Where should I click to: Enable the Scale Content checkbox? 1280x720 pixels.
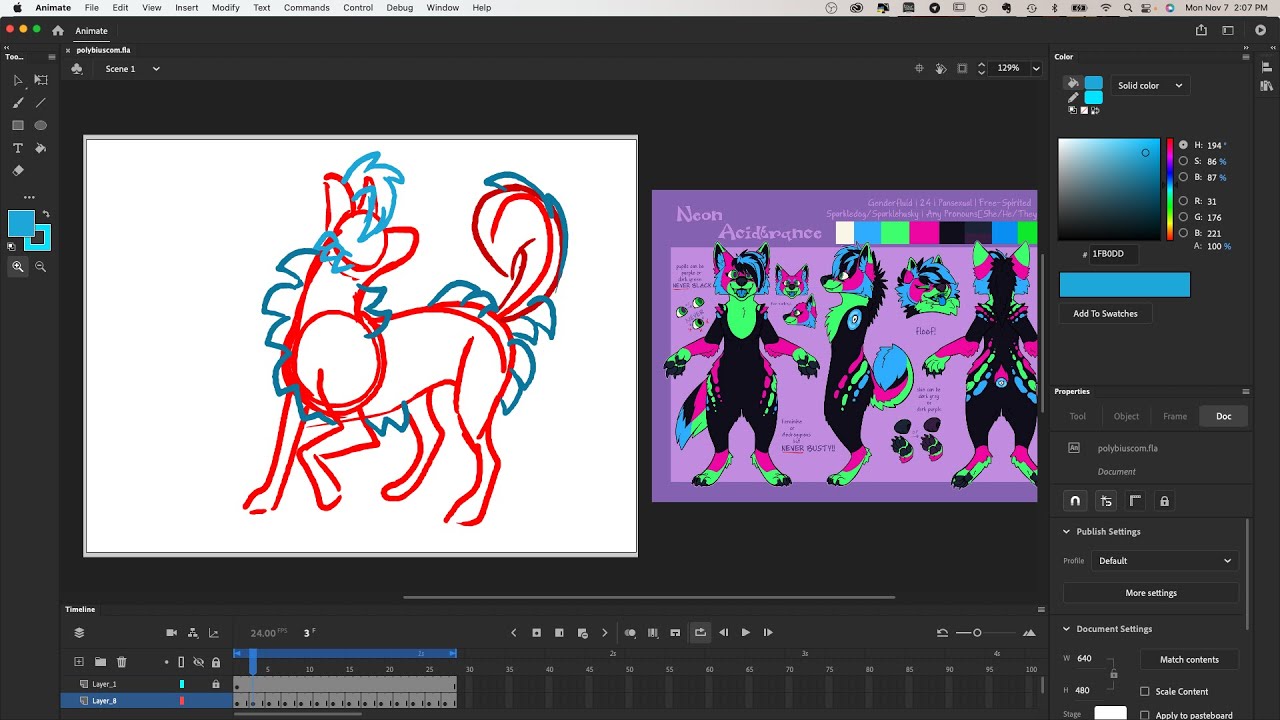(1145, 691)
